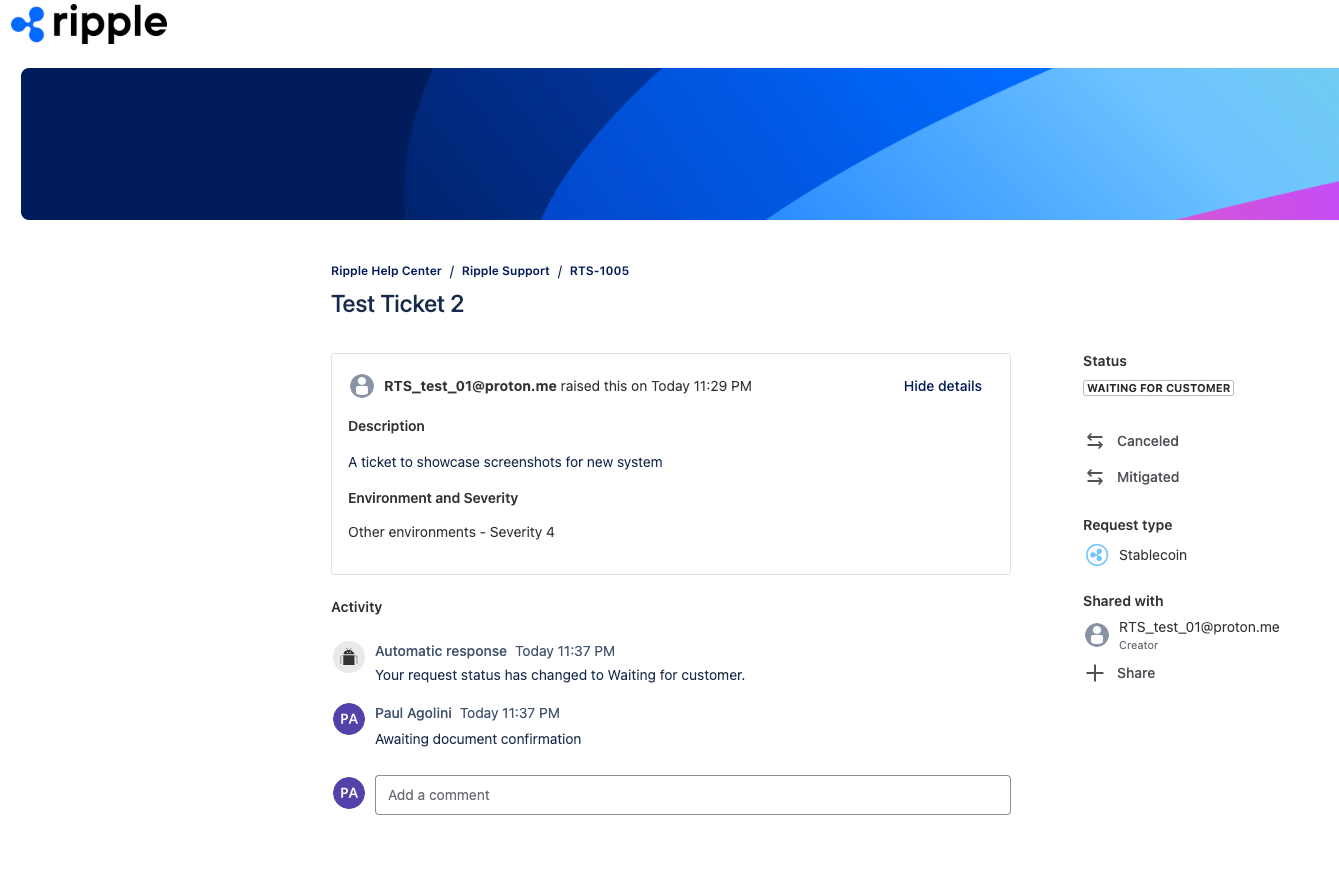Transition the request to Canceled
Screen dimensions: 1339x878
click(1147, 441)
